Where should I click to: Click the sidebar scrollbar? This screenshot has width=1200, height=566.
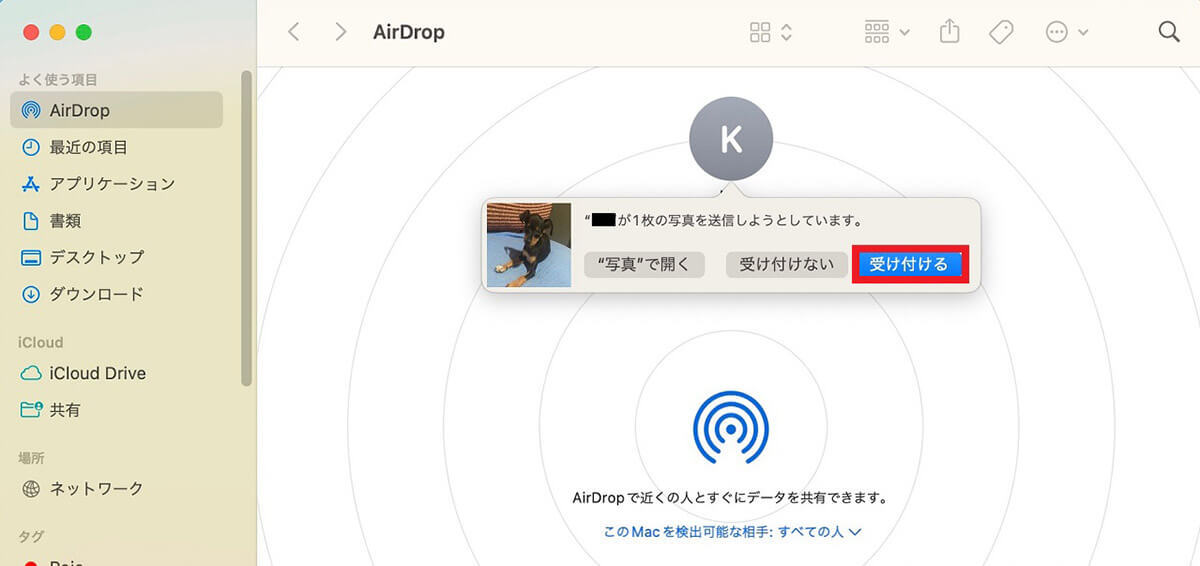247,228
